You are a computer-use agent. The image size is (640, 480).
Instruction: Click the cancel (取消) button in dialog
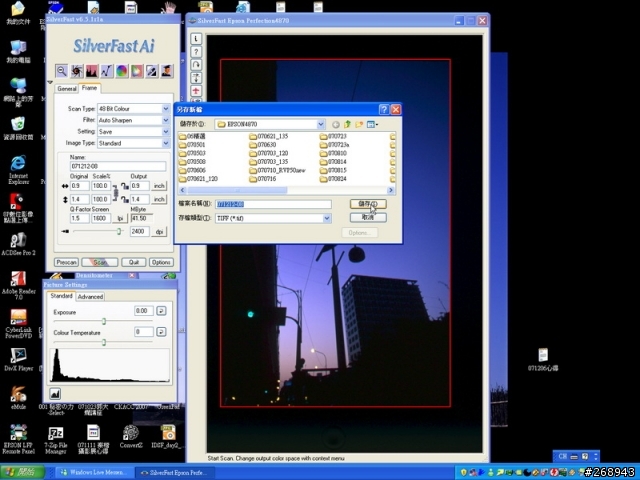[x=368, y=217]
